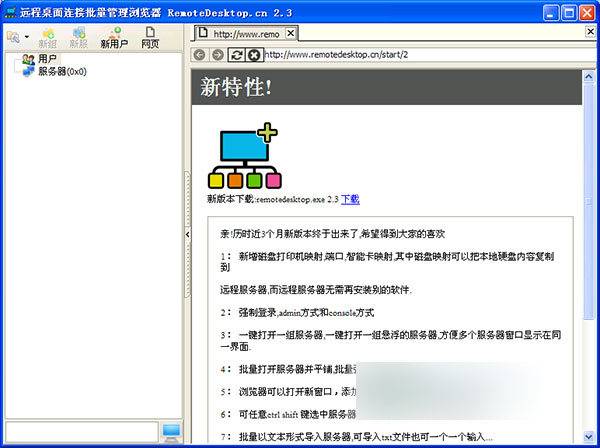The image size is (600, 448).
Task: Click the 新特性! page heading
Action: pyautogui.click(x=236, y=88)
